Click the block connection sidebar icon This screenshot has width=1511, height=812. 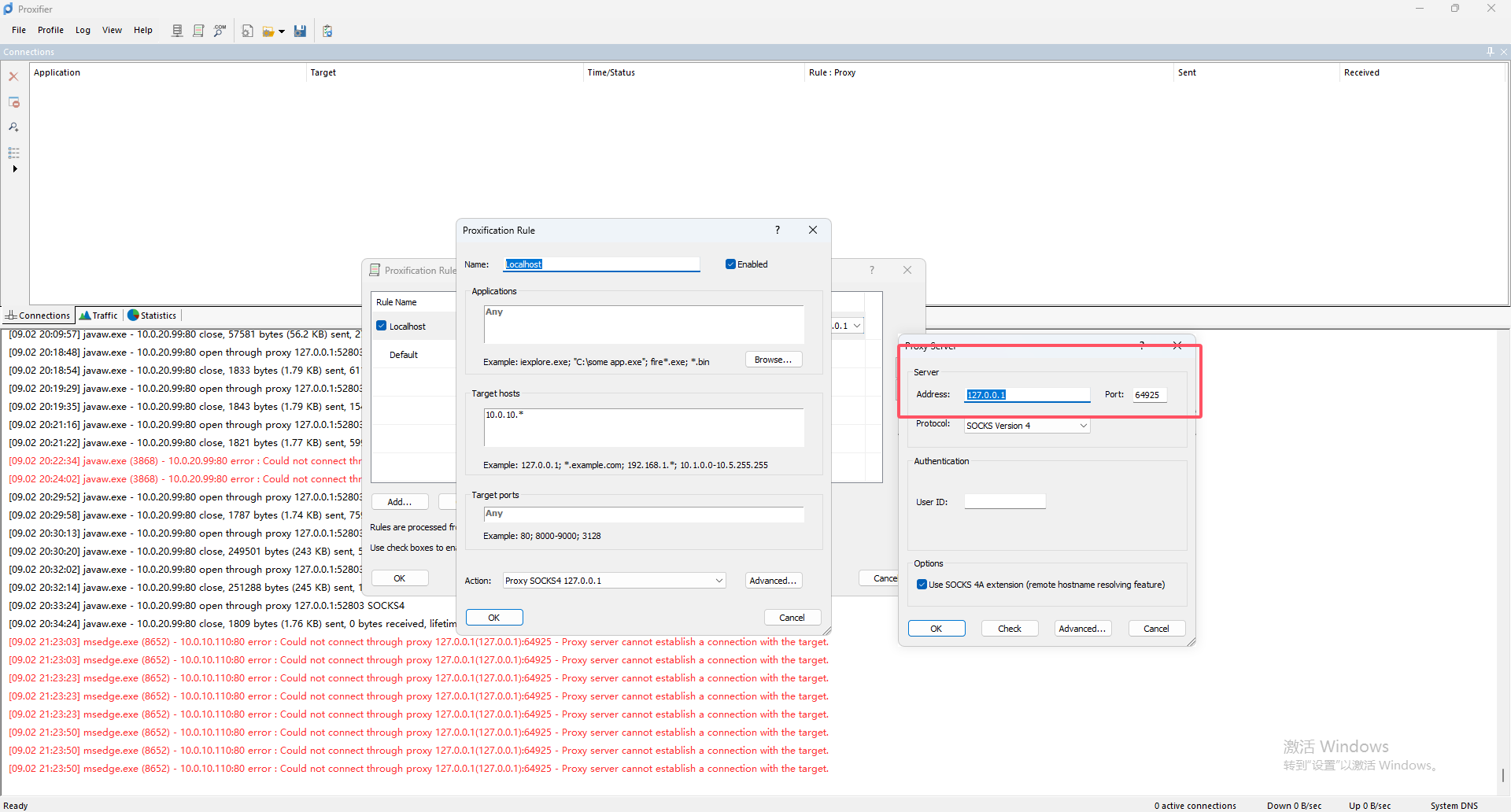(13, 102)
